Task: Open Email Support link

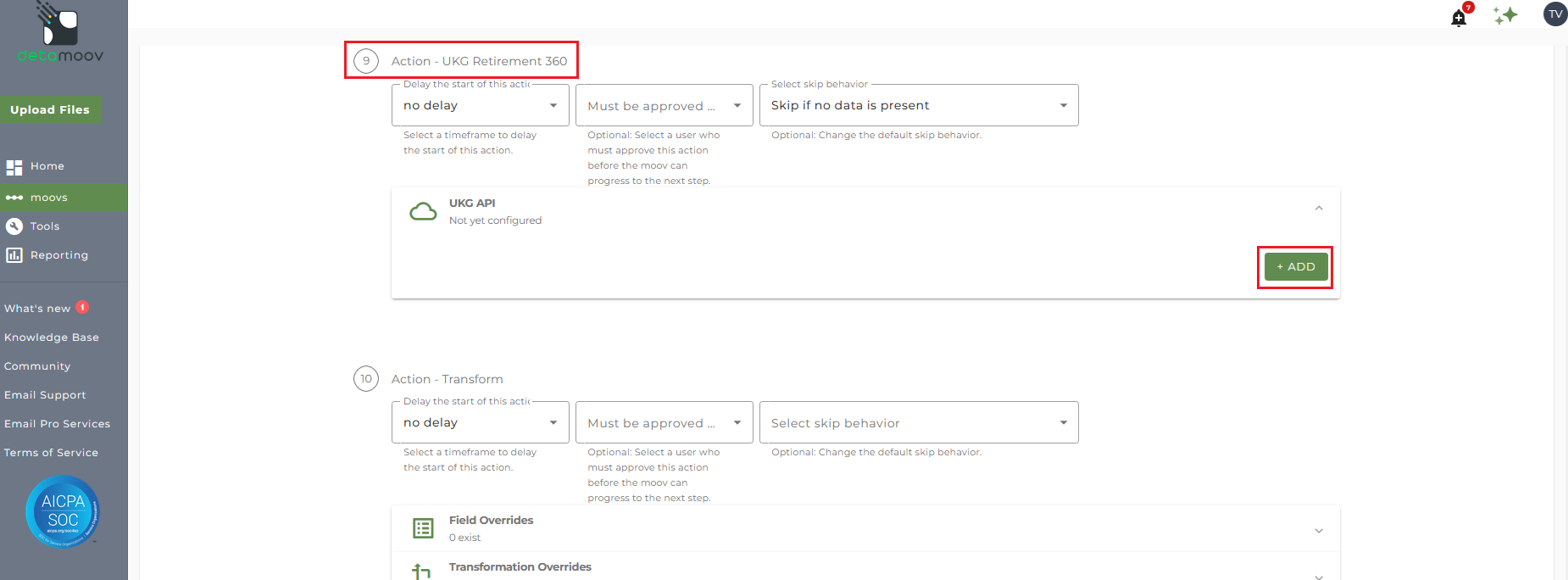Action: pyautogui.click(x=45, y=395)
